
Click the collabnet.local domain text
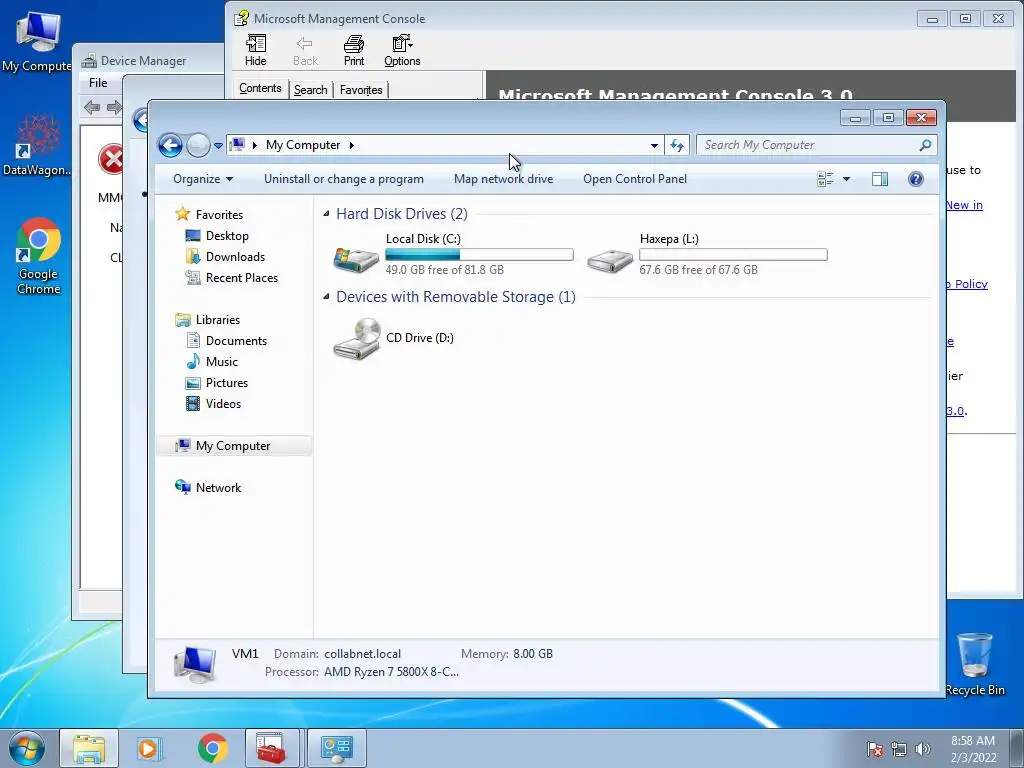(x=362, y=654)
